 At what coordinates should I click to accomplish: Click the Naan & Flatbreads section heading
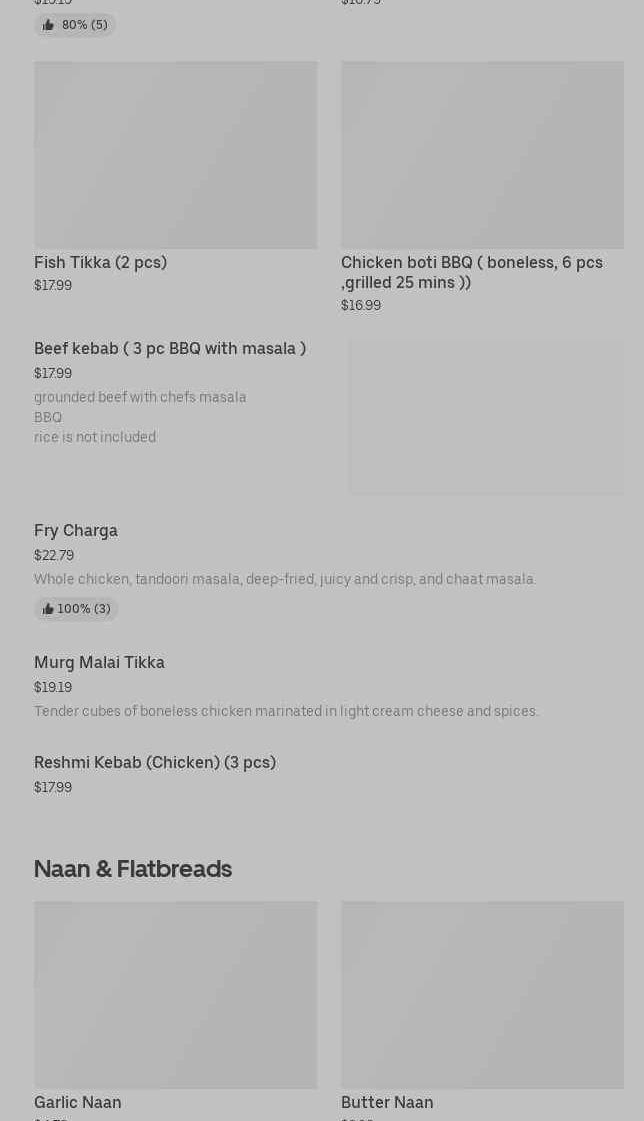pos(133,869)
